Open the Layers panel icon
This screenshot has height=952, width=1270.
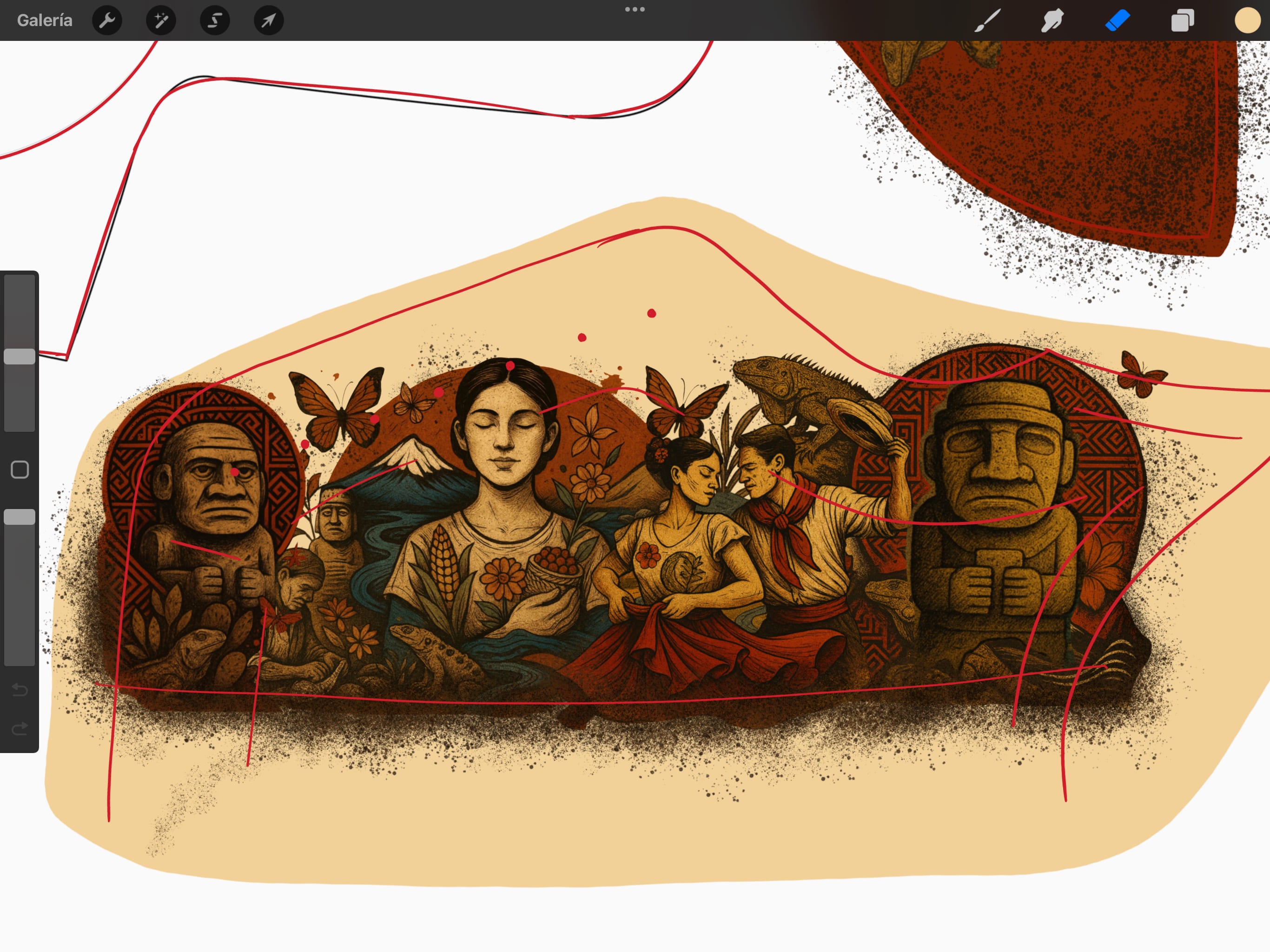pos(1183,20)
